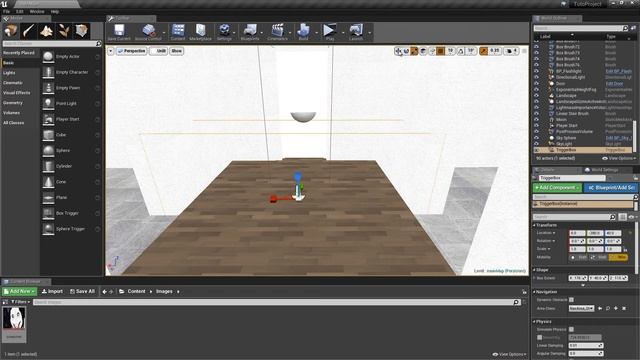The width and height of the screenshot is (640, 360).
Task: Click the Box Trigger icon in Place panel
Action: click(x=48, y=213)
